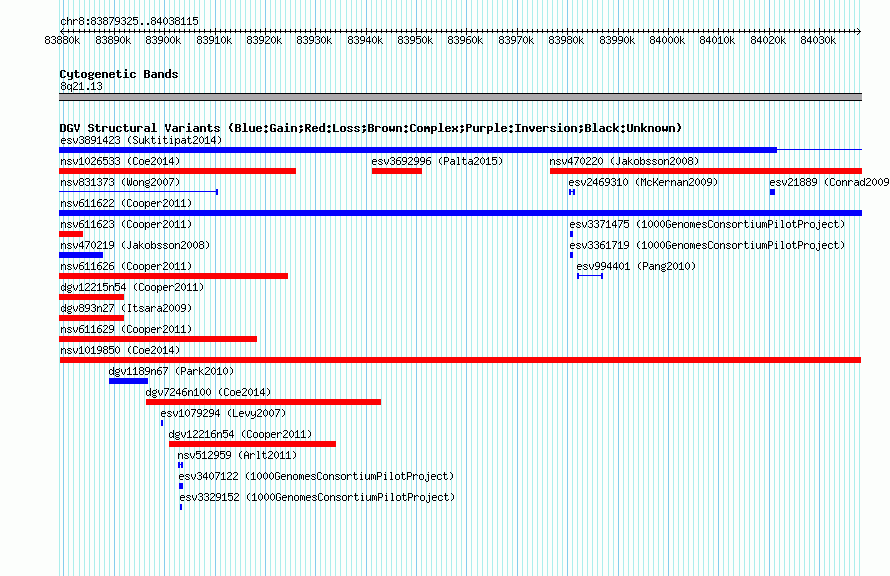Click the nsv611622 (Cooper2011) blue gain bar

tap(460, 213)
